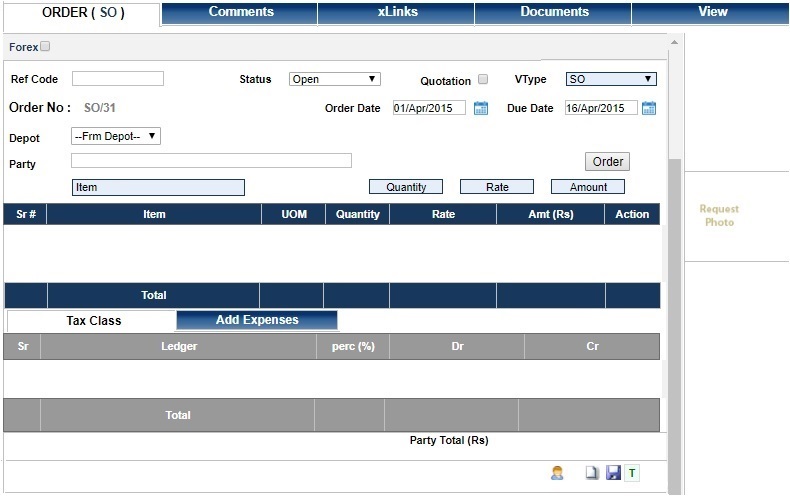Click the Dr column header
This screenshot has height=496, width=790.
[x=457, y=346]
